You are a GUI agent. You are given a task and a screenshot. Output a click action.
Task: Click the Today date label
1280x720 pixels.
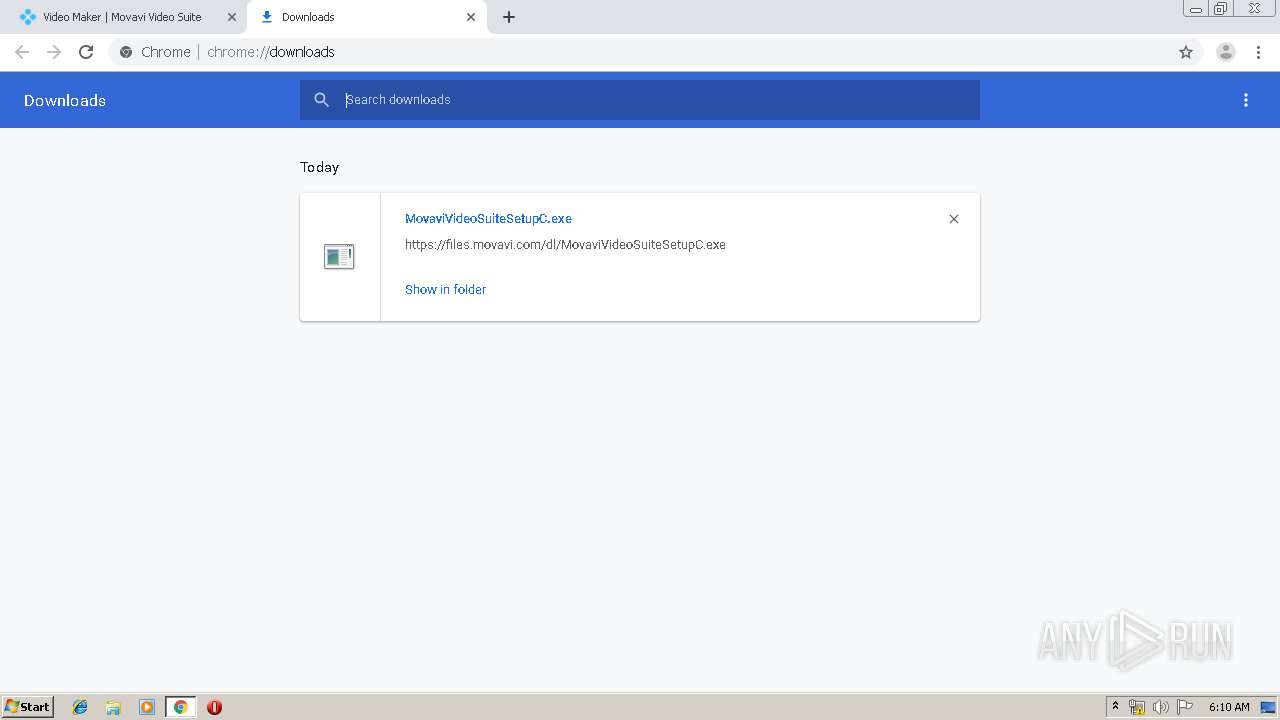(x=320, y=167)
